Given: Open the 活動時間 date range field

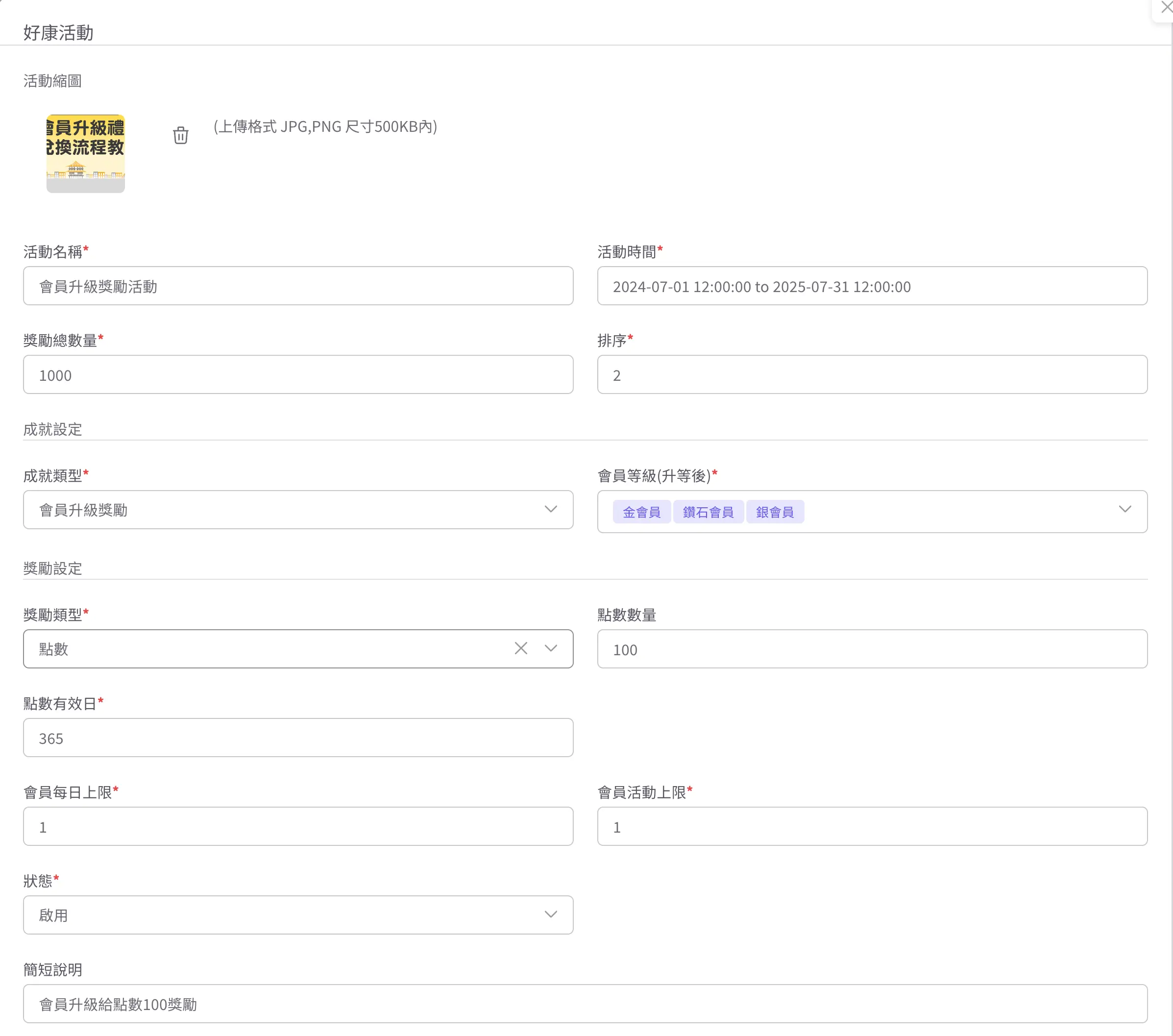Looking at the screenshot, I should 872,286.
